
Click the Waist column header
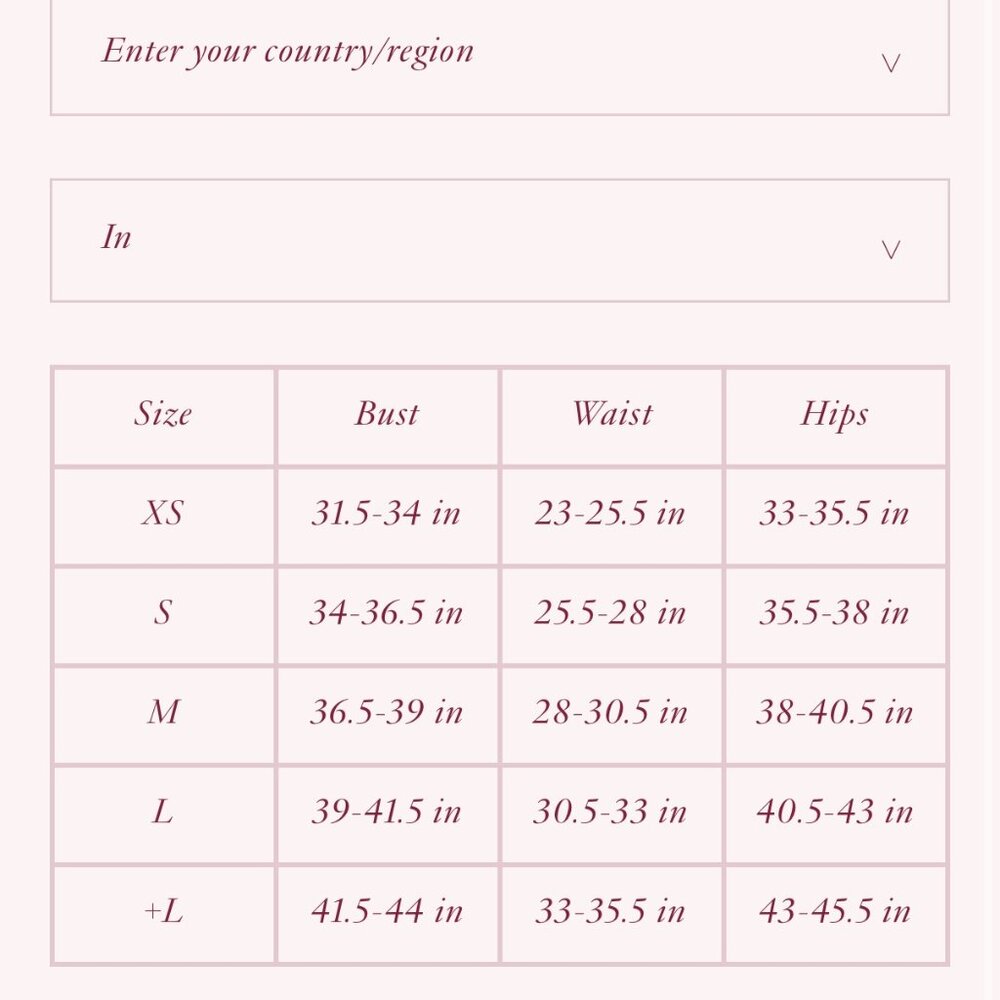(612, 413)
